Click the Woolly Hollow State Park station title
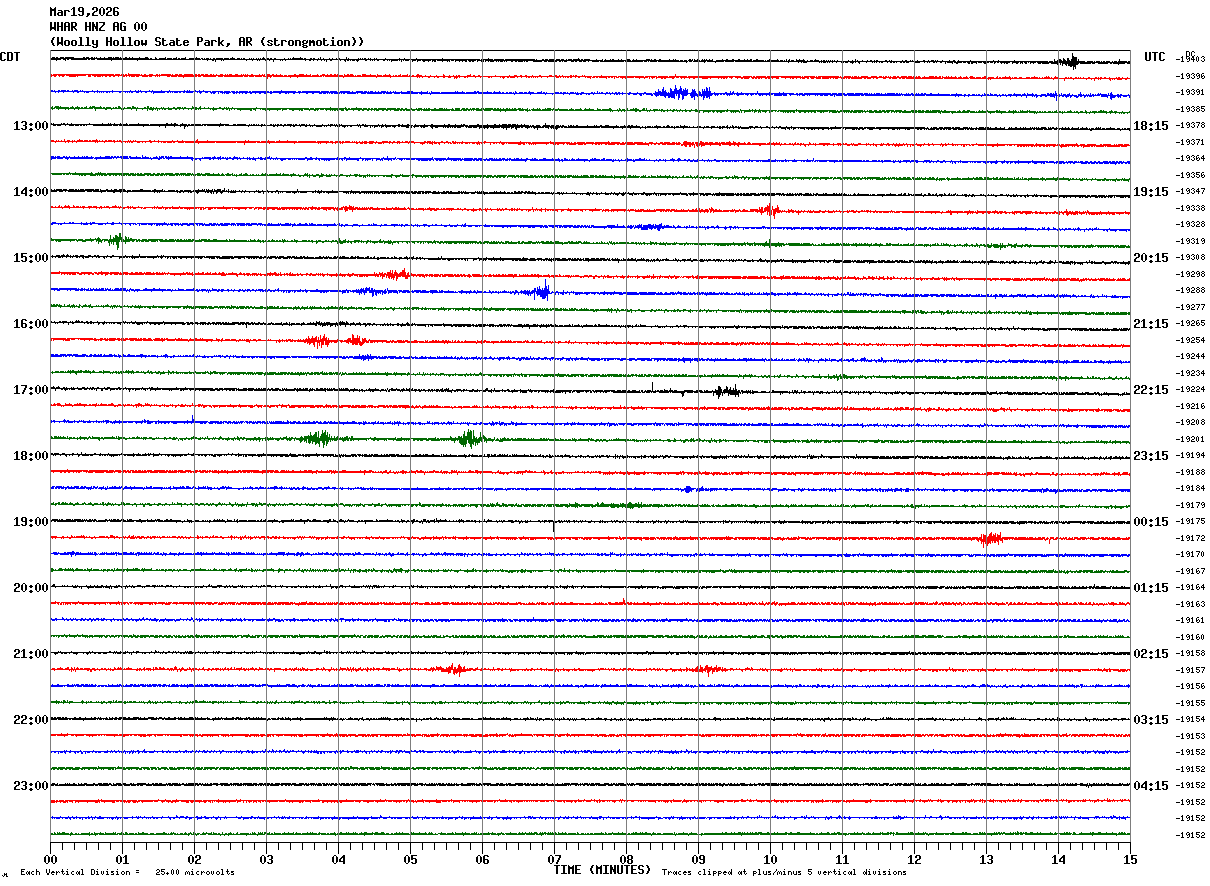Image resolution: width=1210 pixels, height=886 pixels. 207,42
